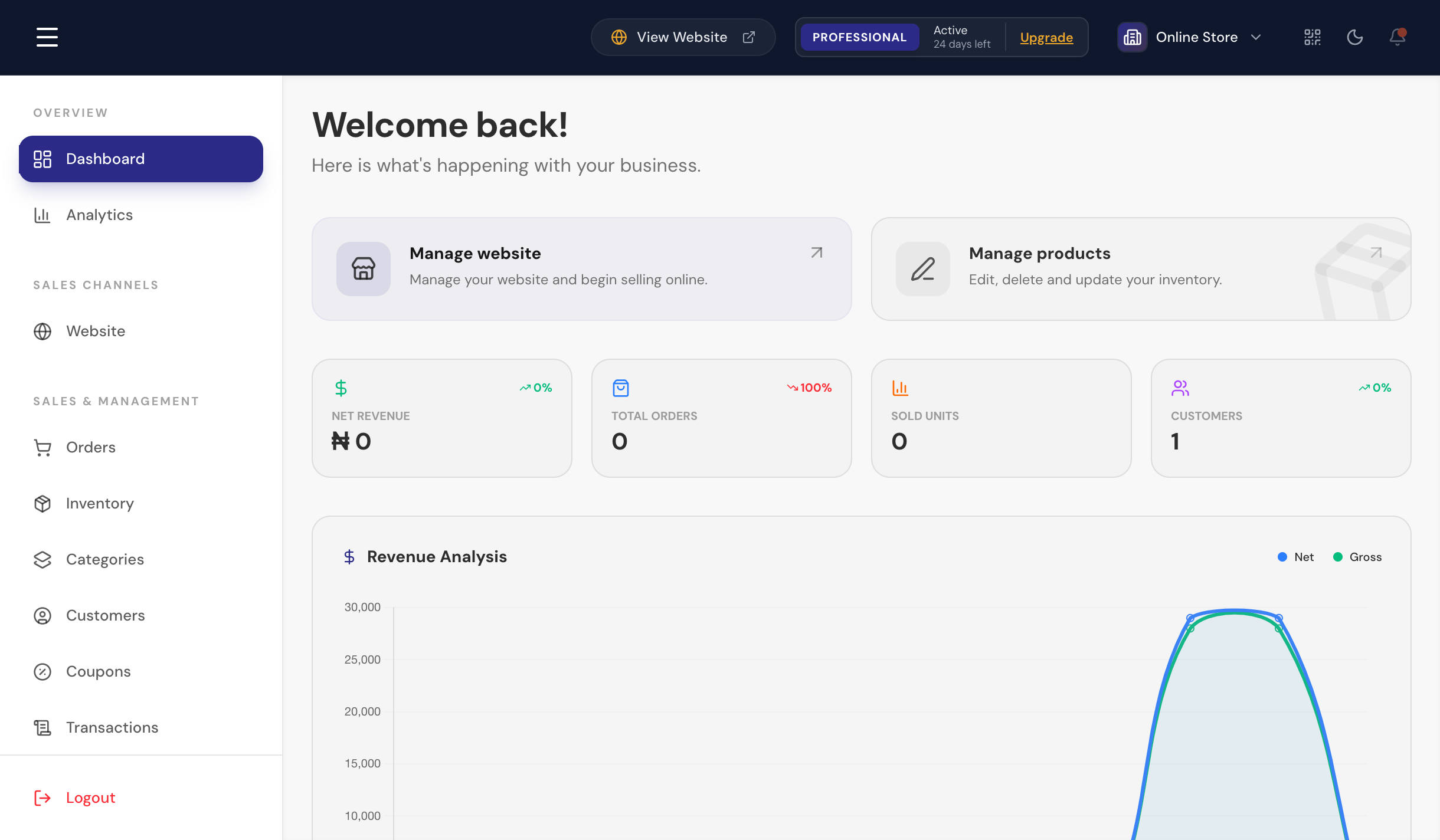
Task: Click the arrow on Manage website card
Action: pos(817,252)
